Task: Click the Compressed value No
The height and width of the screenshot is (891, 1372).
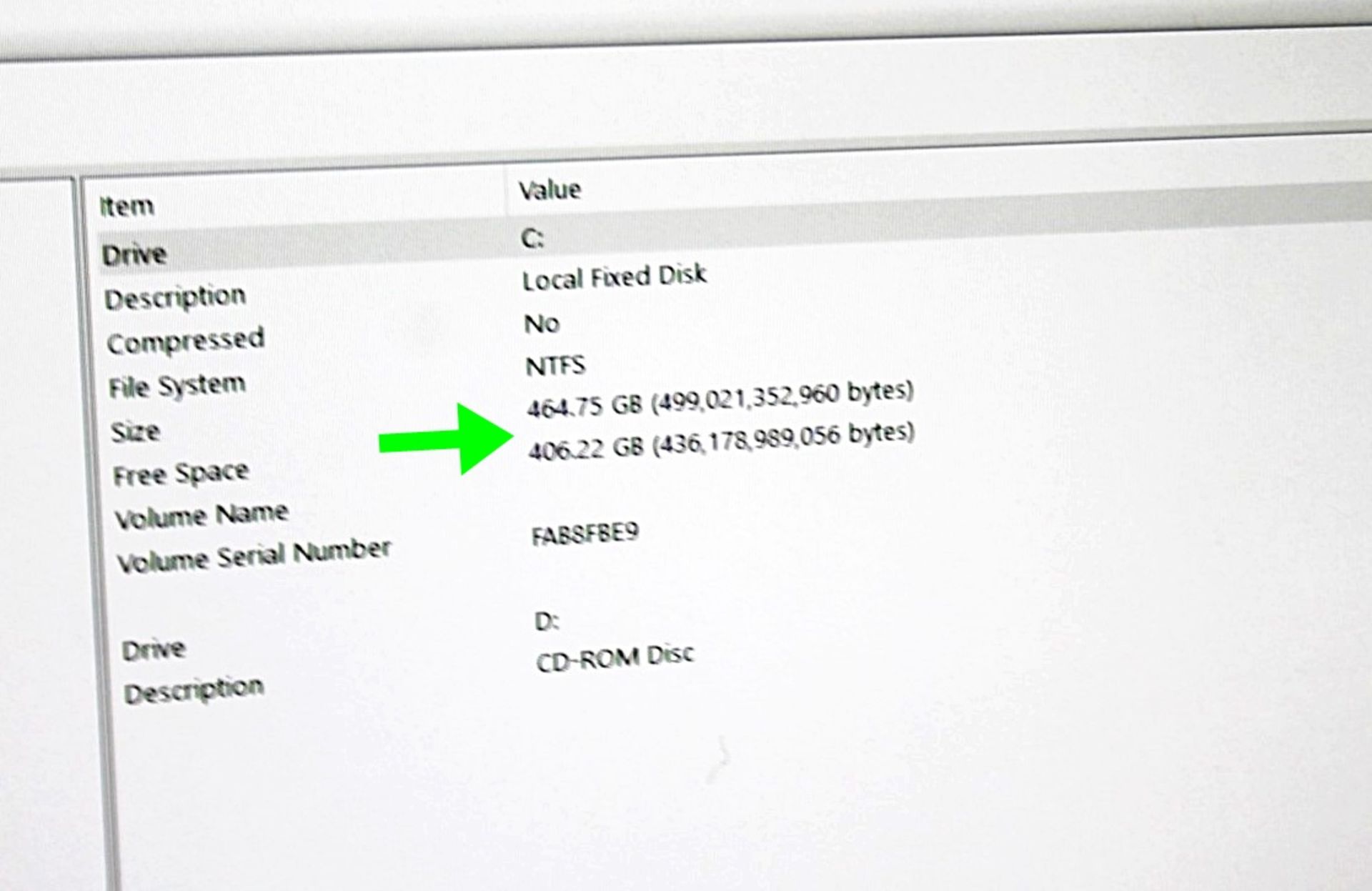Action: [542, 324]
